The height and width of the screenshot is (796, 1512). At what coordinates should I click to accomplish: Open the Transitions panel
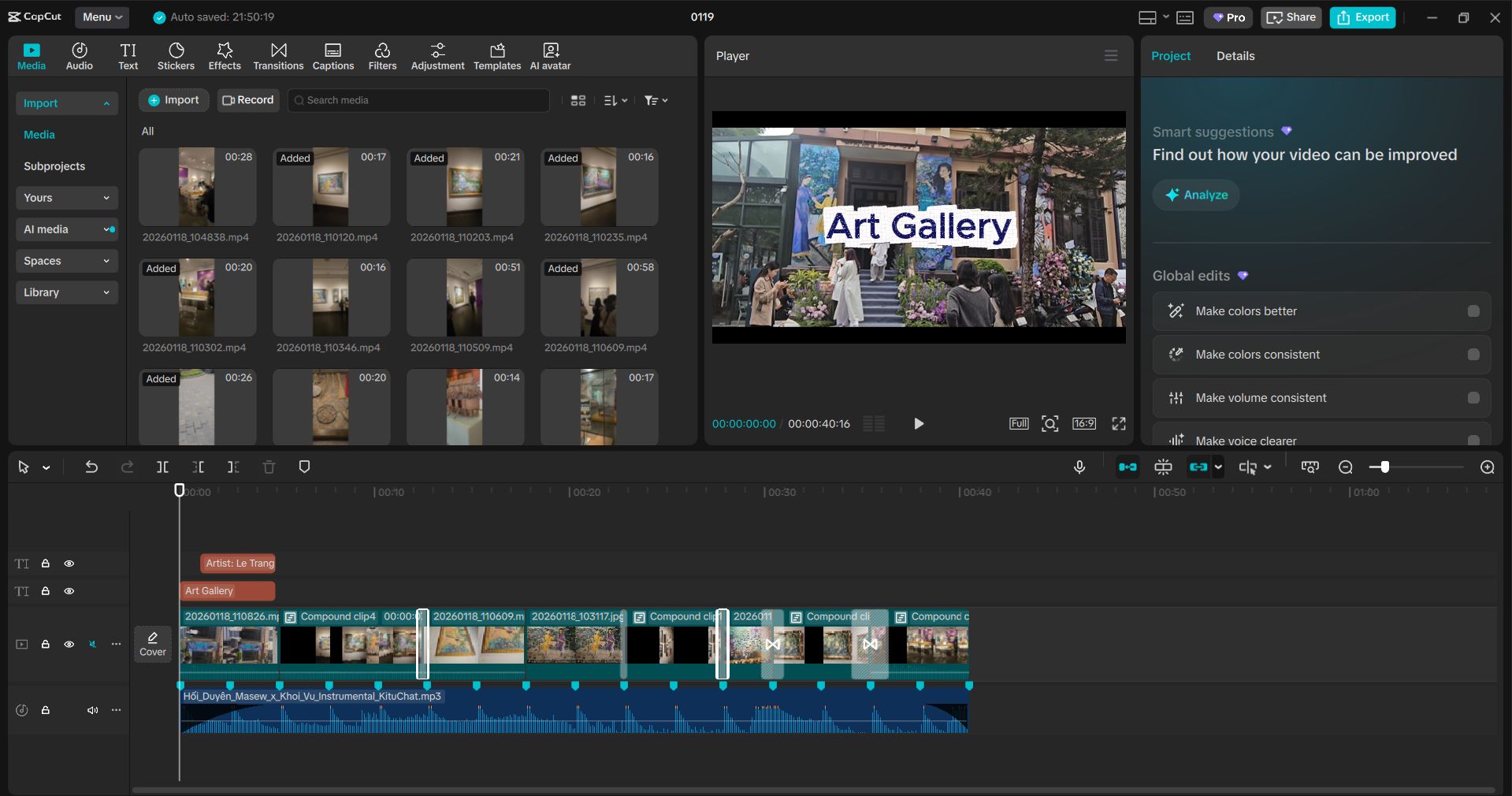(278, 57)
